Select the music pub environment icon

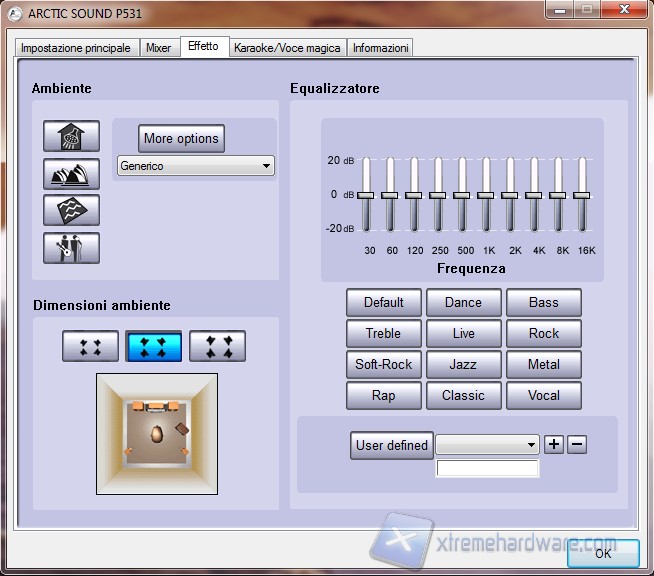[72, 247]
